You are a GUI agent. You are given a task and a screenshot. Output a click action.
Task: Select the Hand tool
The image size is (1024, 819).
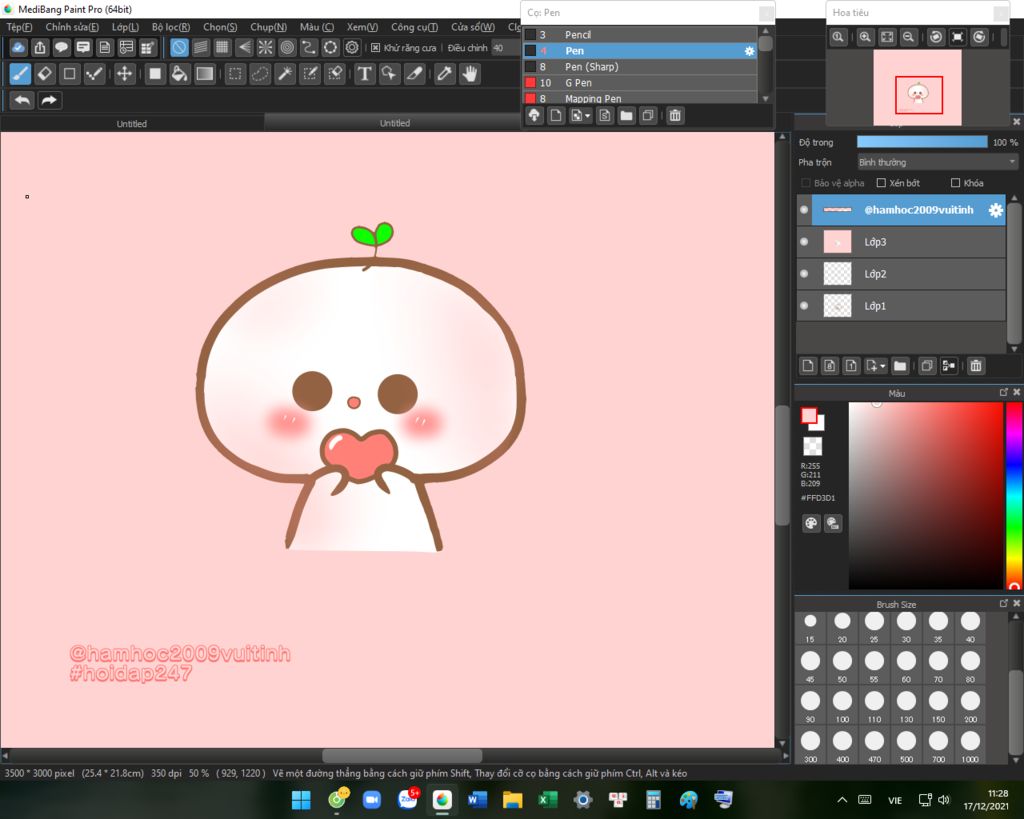470,74
